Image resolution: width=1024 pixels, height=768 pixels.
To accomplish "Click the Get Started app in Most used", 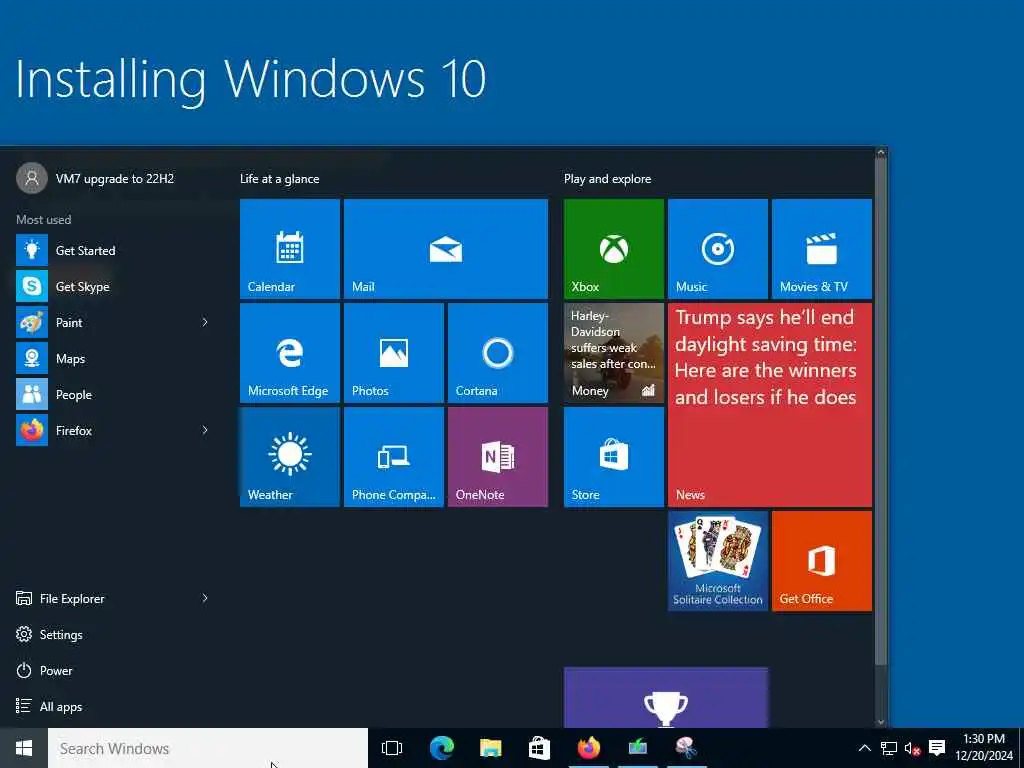I will [x=112, y=250].
